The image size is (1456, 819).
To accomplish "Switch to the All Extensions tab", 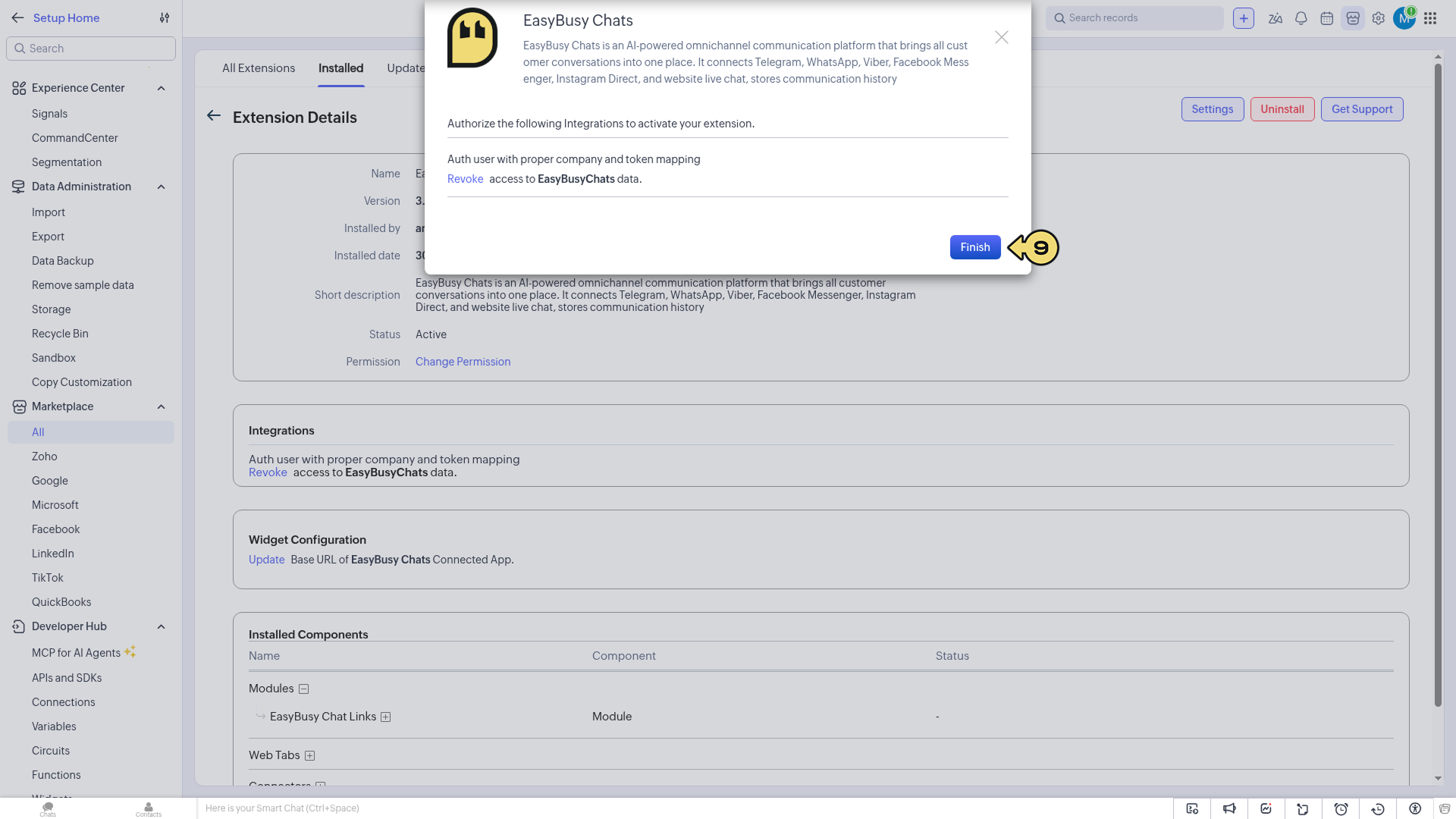I will coord(259,68).
